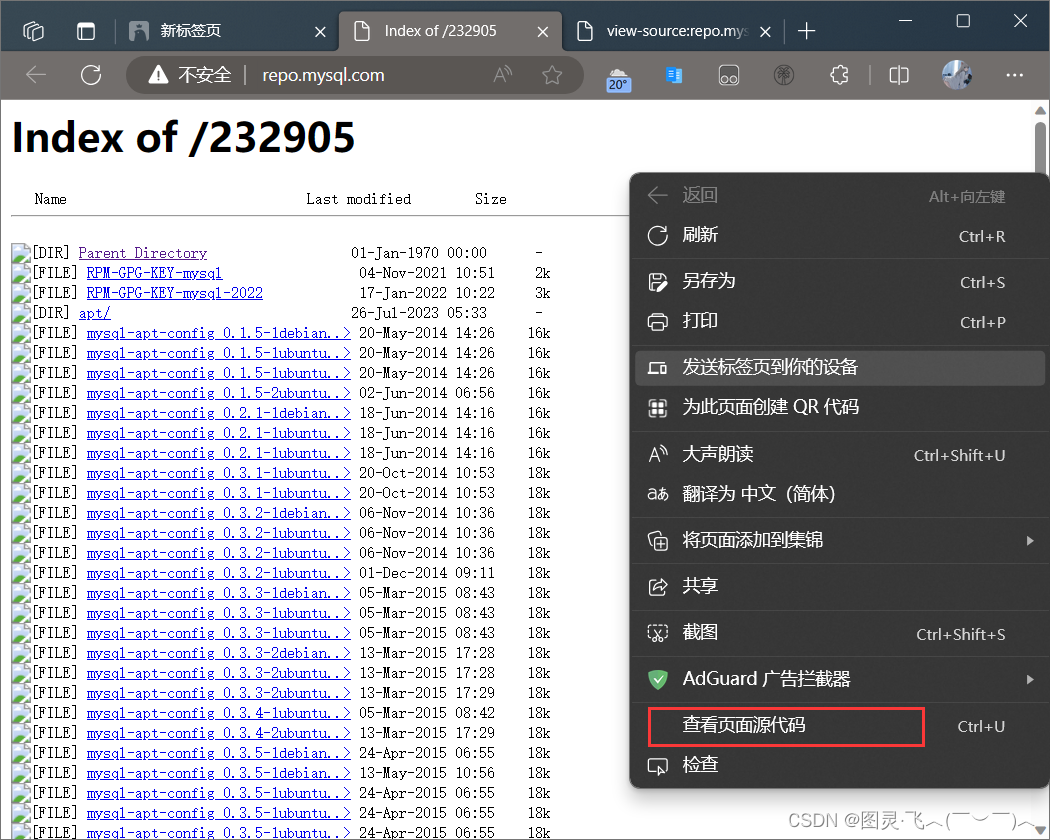Close the 新标签页 tab
Screen dimensions: 1050x840
(x=320, y=31)
